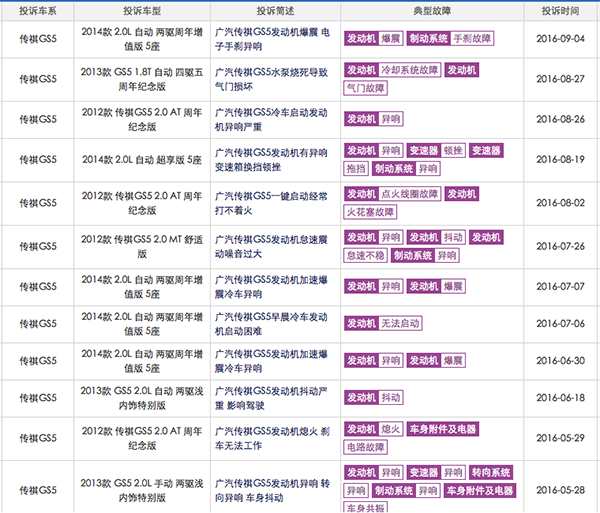Select the 电路故障 tag
This screenshot has height=513, width=600.
pos(365,447)
